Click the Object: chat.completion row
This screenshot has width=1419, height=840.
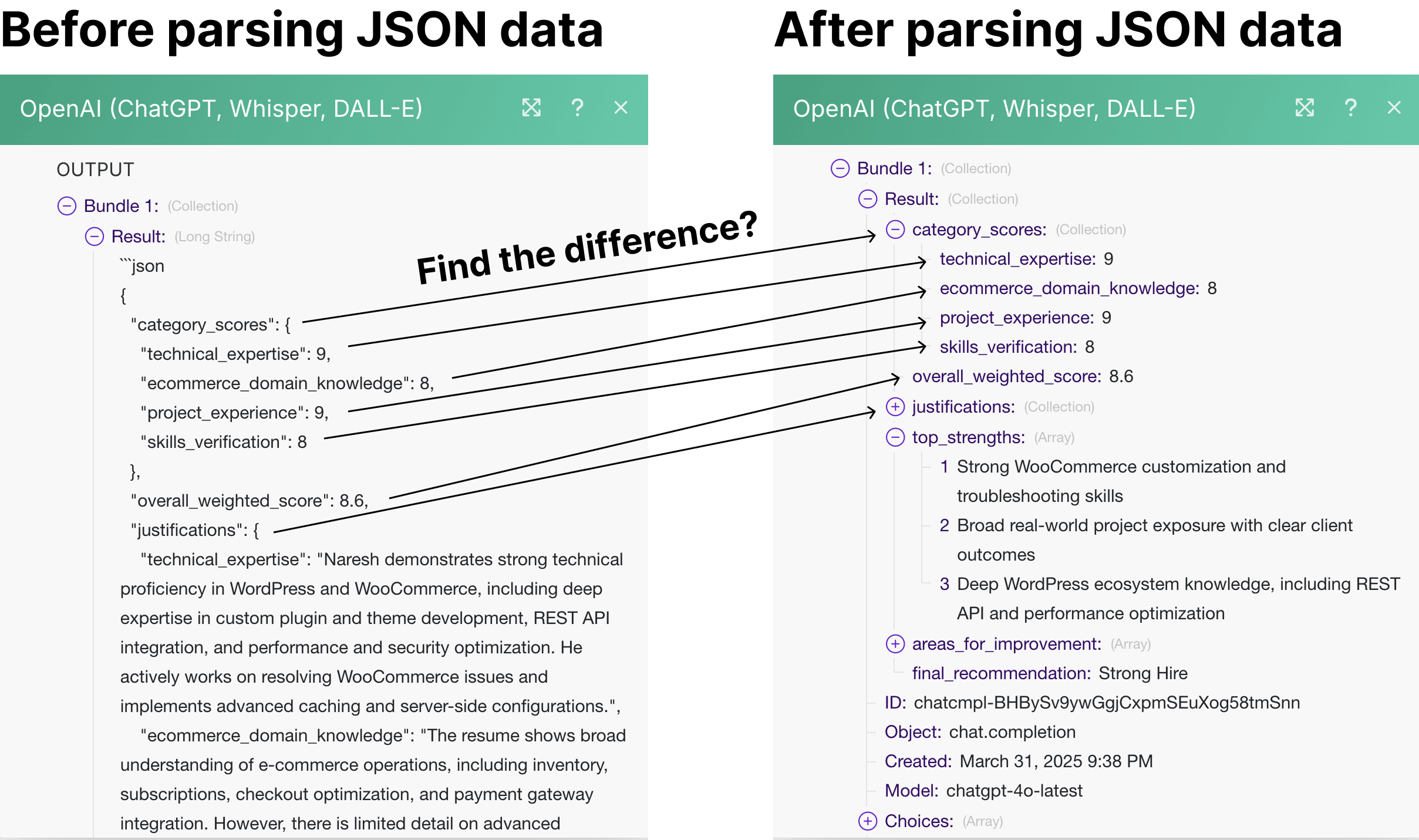pyautogui.click(x=980, y=732)
